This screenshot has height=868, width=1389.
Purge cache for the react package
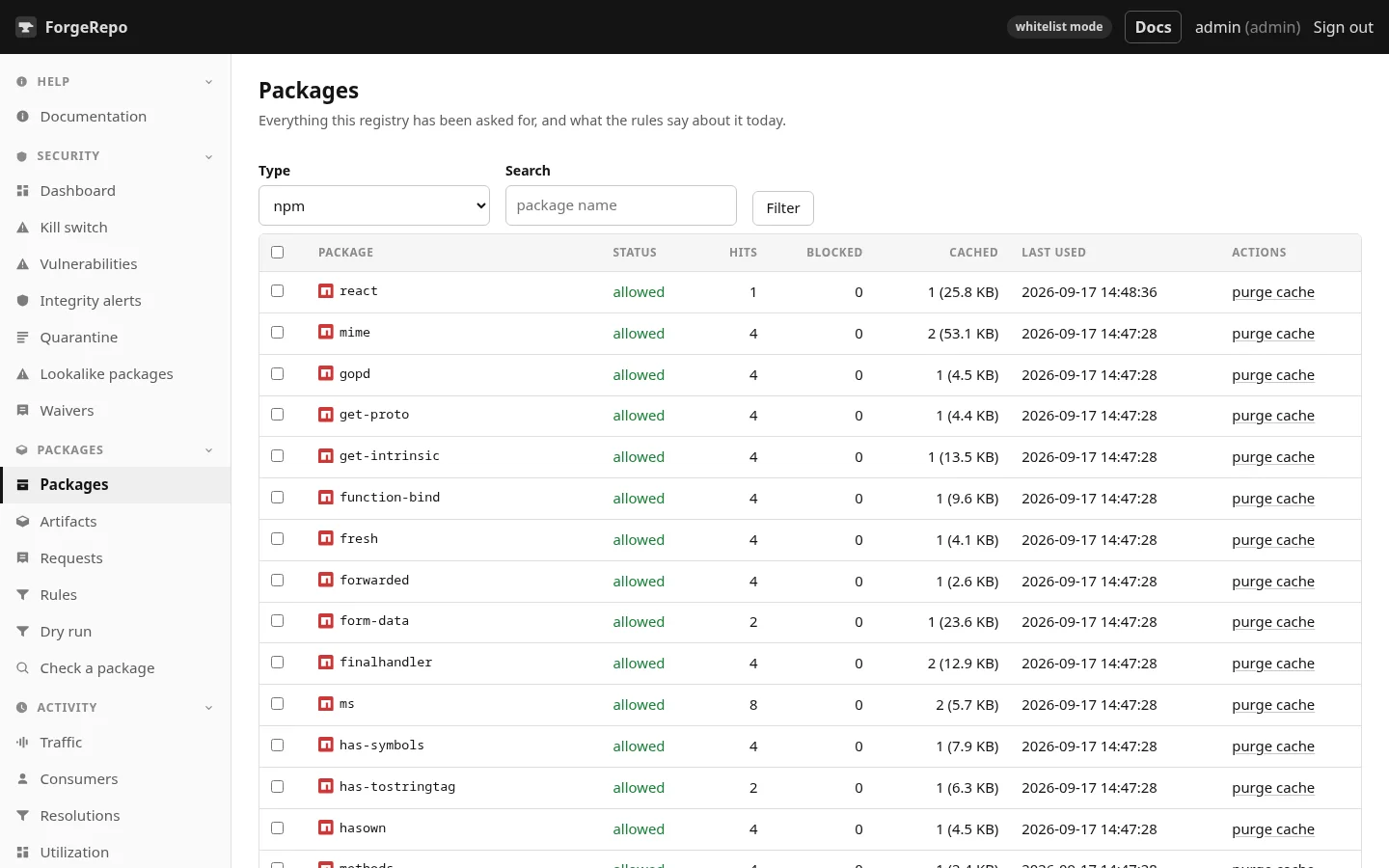[1273, 292]
